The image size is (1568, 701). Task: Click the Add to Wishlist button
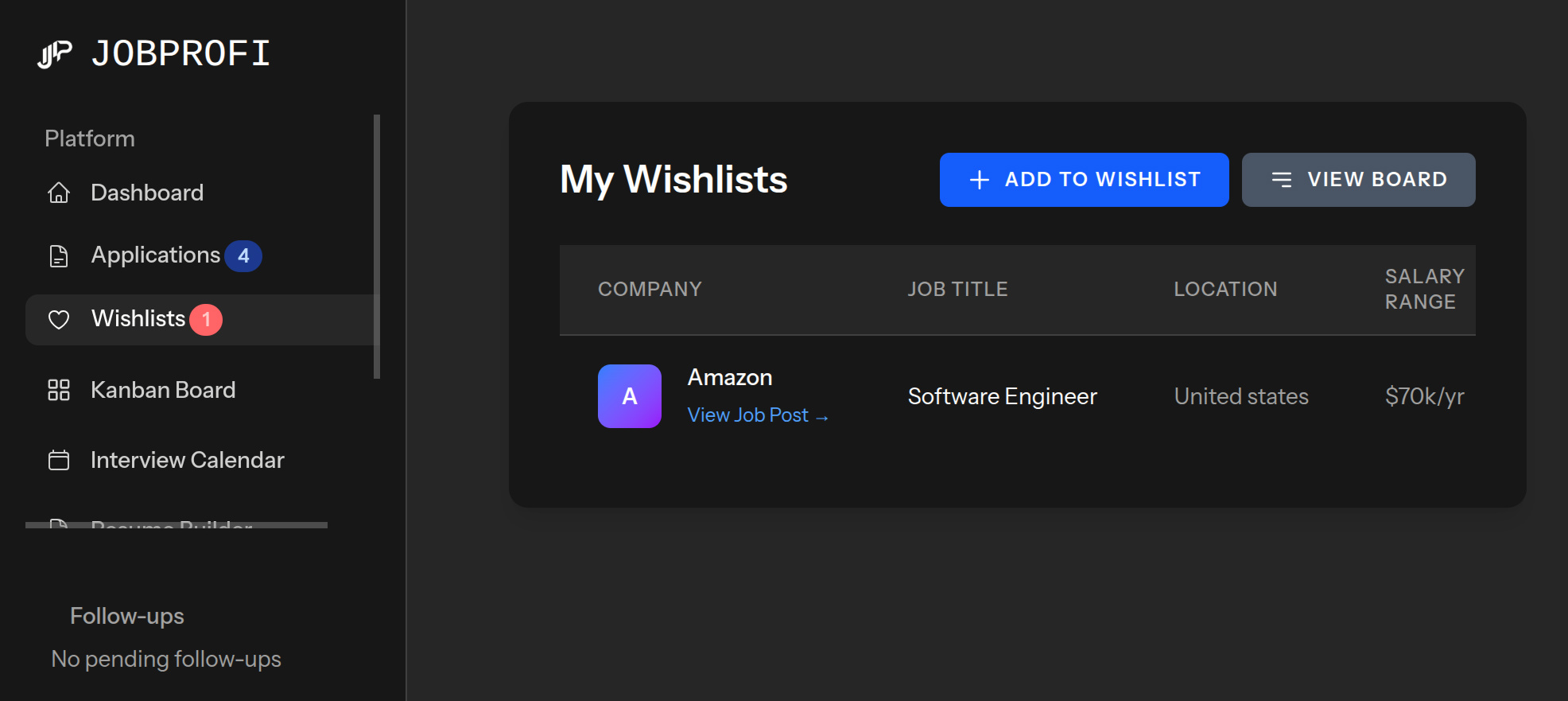(1084, 179)
